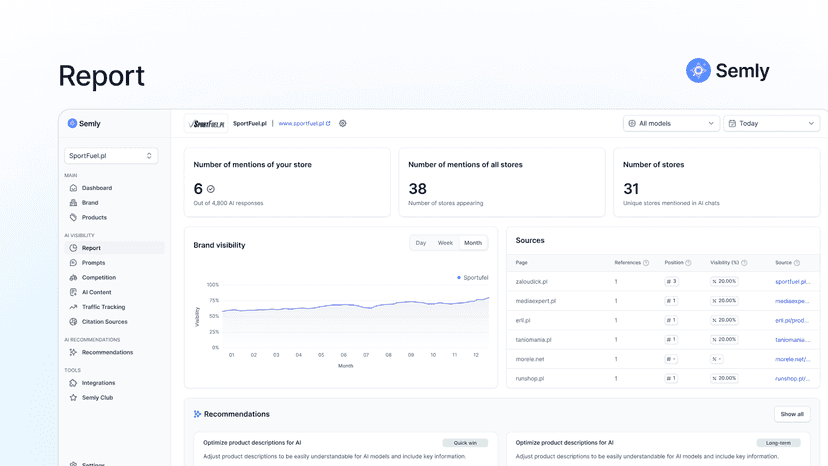Open the sportfuel.pl source link in zaloudick.pl row
This screenshot has width=828, height=466.
point(792,282)
